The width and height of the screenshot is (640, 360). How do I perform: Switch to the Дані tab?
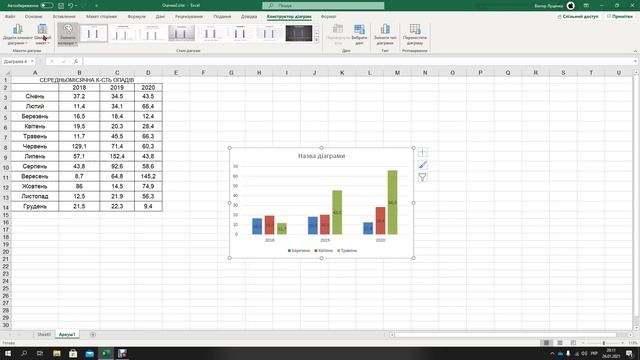pos(160,16)
